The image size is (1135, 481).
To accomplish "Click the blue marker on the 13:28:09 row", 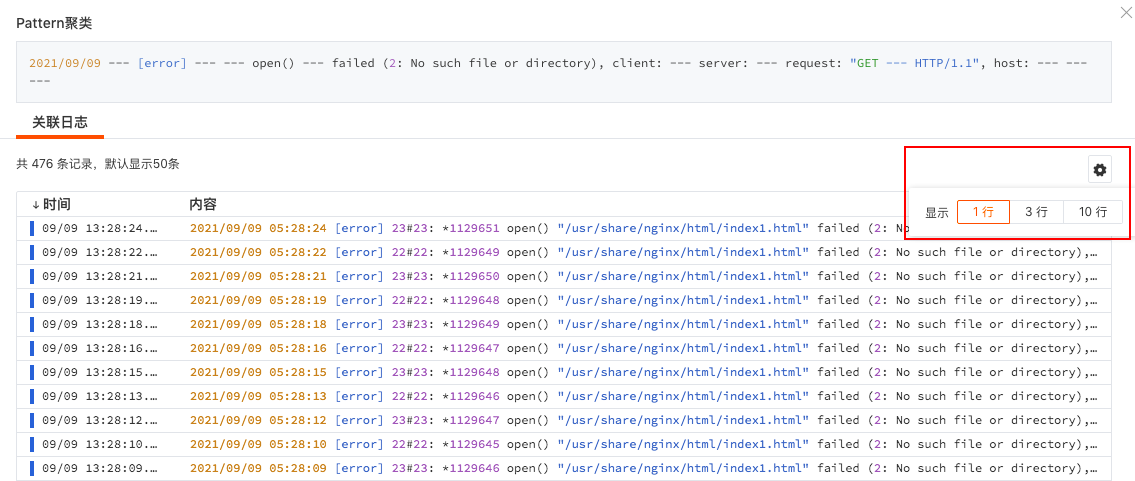I will pos(32,468).
